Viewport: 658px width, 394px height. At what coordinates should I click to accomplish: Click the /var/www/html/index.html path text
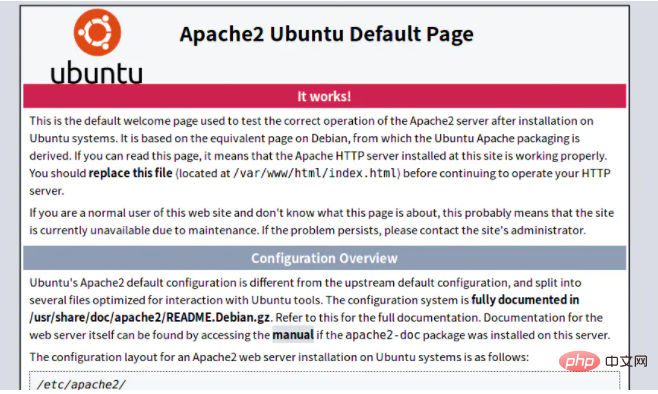(315, 173)
